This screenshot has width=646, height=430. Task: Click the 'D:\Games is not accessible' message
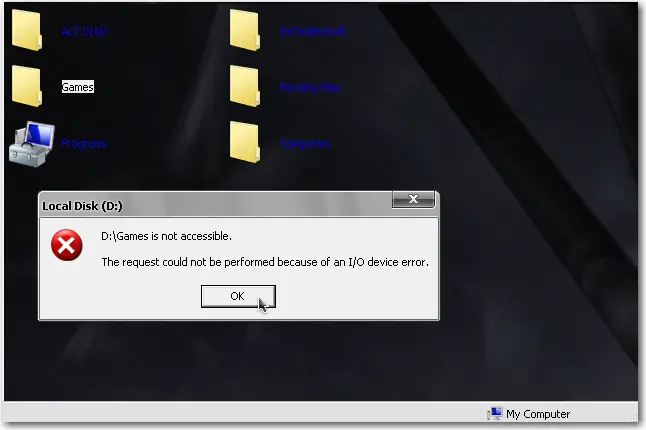[x=166, y=236]
